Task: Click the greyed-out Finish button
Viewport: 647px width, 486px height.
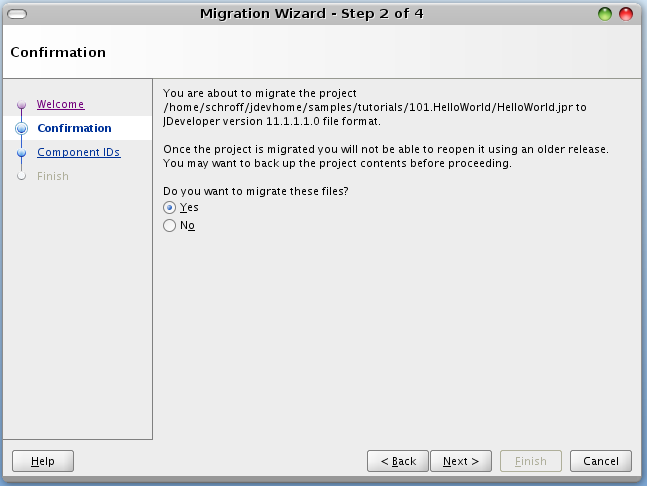Action: pyautogui.click(x=531, y=461)
